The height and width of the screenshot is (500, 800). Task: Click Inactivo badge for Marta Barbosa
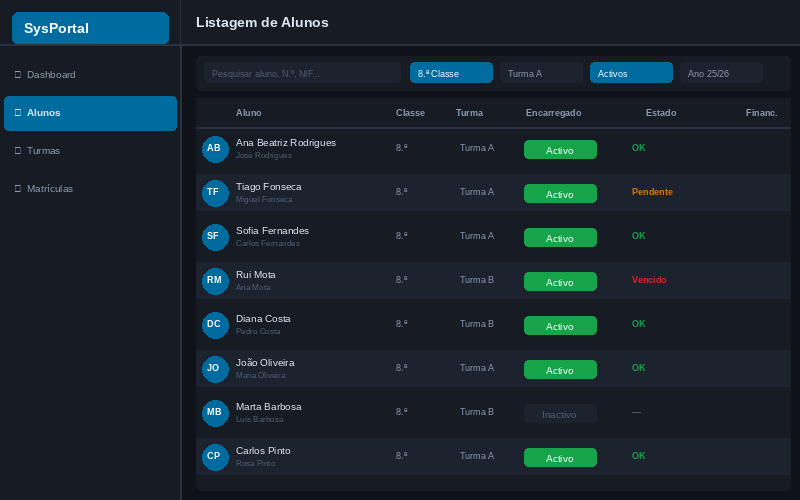(x=560, y=414)
